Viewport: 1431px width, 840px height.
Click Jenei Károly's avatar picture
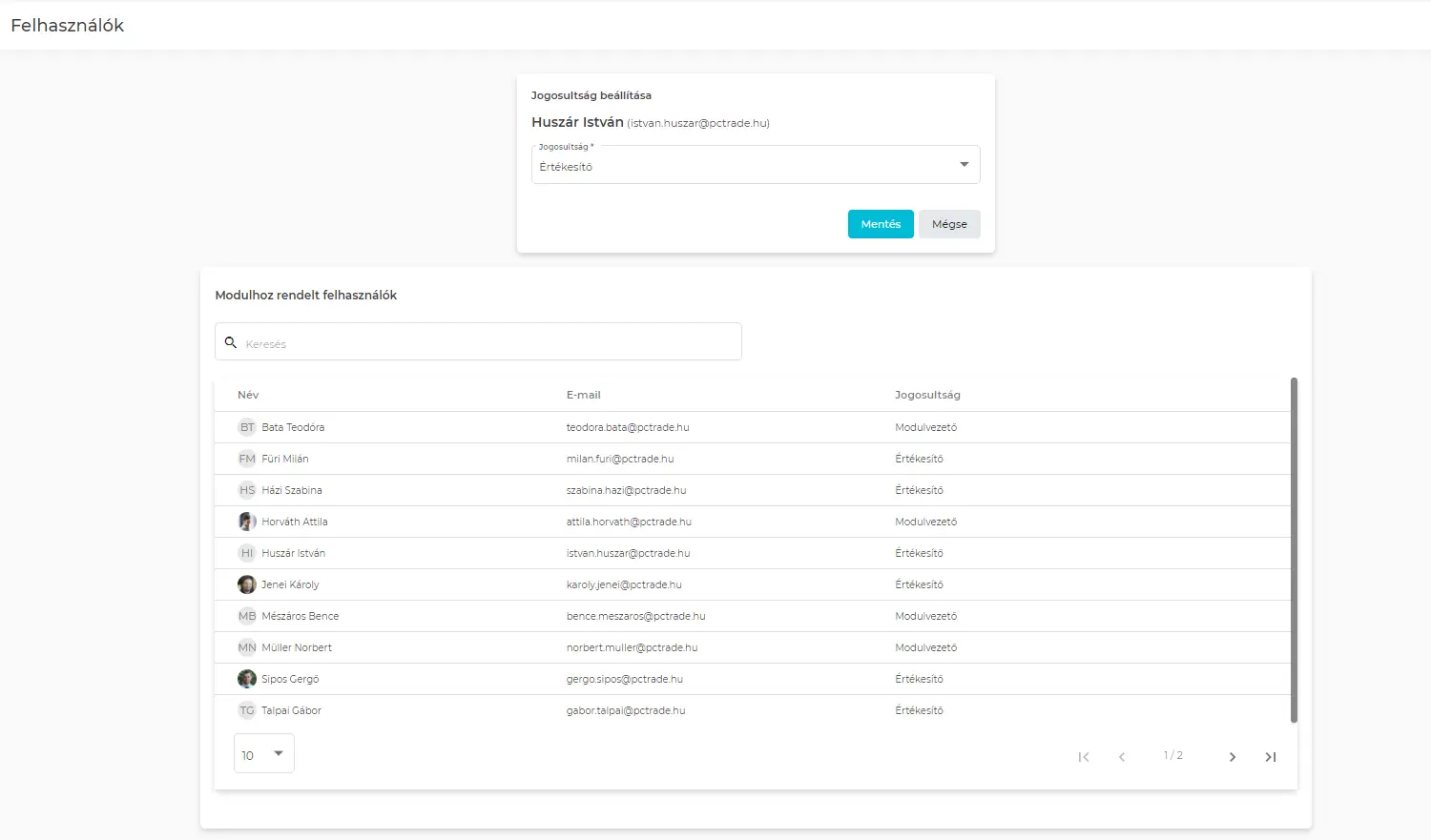247,584
